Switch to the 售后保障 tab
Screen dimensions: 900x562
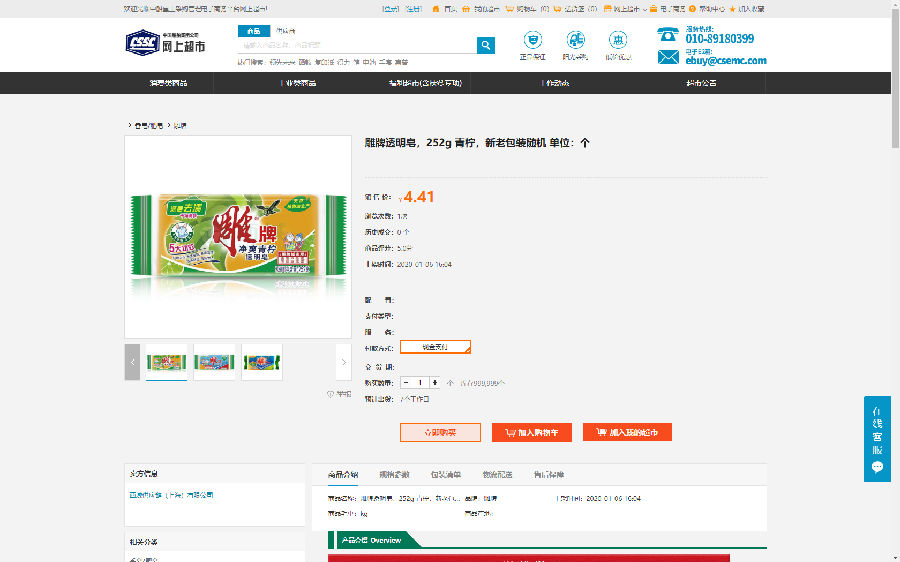(549, 475)
